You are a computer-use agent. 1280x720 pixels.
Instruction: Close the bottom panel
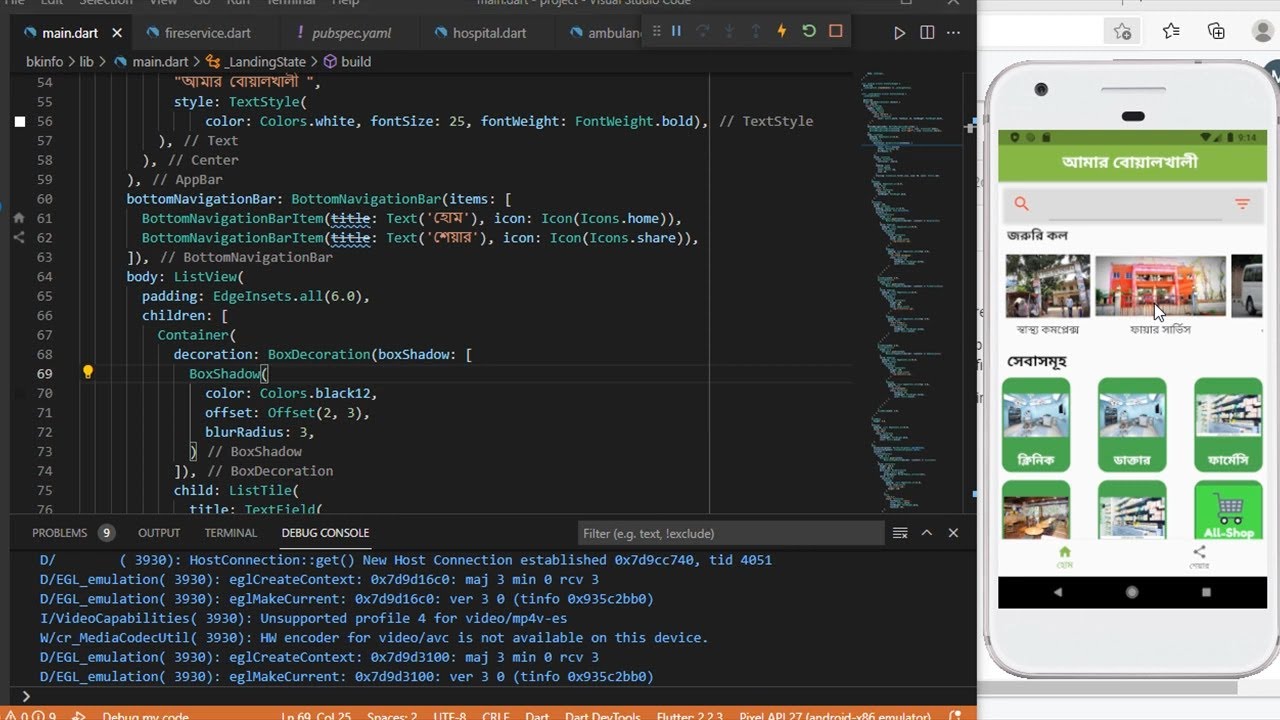(x=953, y=533)
